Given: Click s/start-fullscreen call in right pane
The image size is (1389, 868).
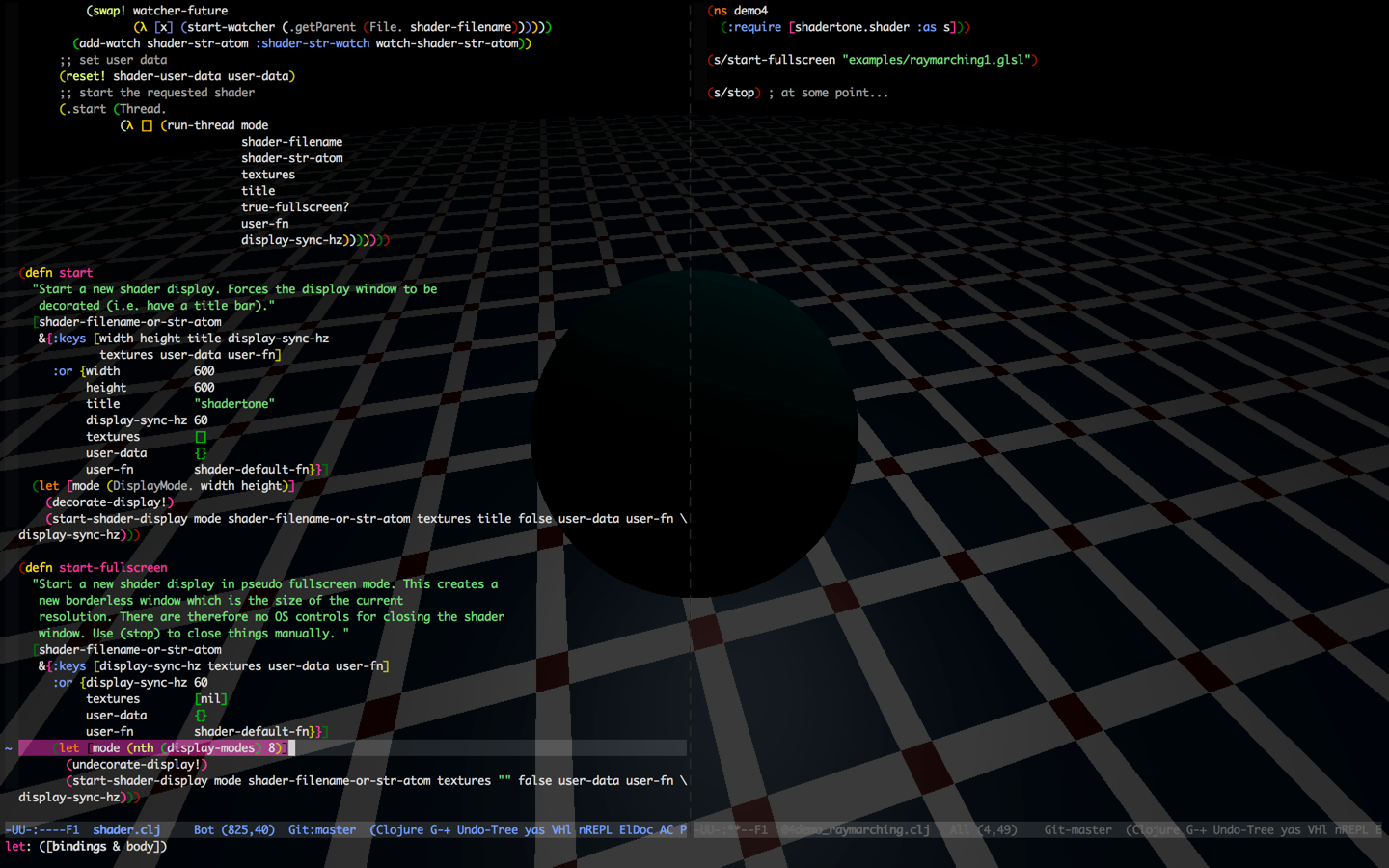Looking at the screenshot, I should 775,60.
